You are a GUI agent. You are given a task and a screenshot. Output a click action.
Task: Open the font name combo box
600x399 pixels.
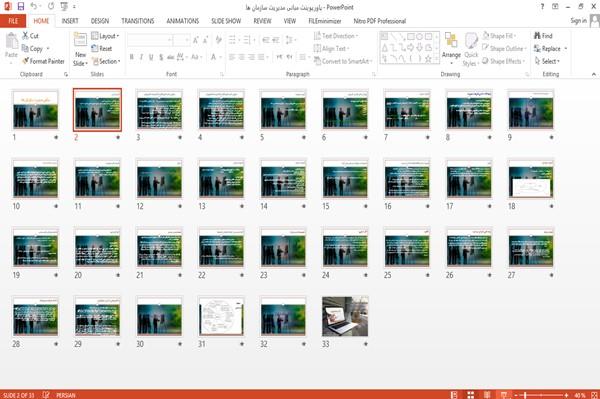click(149, 40)
